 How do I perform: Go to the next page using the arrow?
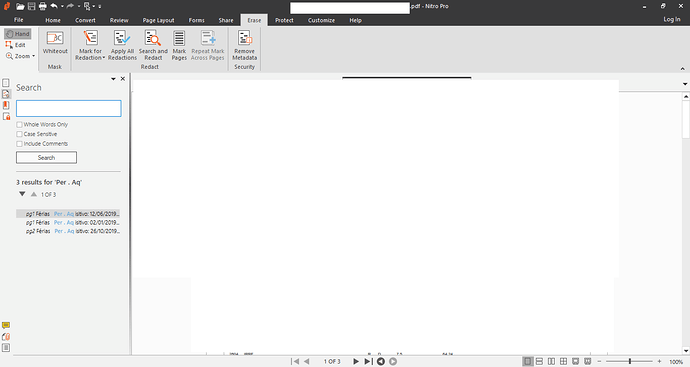(x=356, y=361)
